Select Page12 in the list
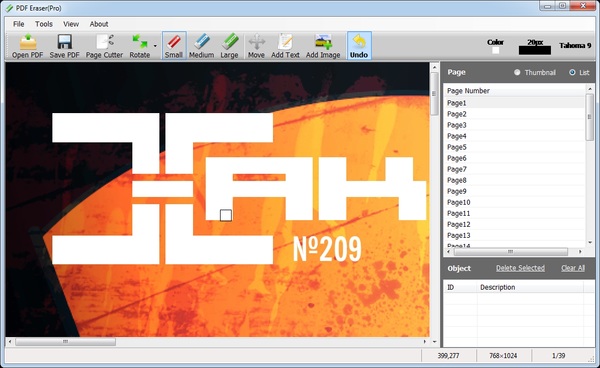This screenshot has height=368, width=600. coord(514,225)
